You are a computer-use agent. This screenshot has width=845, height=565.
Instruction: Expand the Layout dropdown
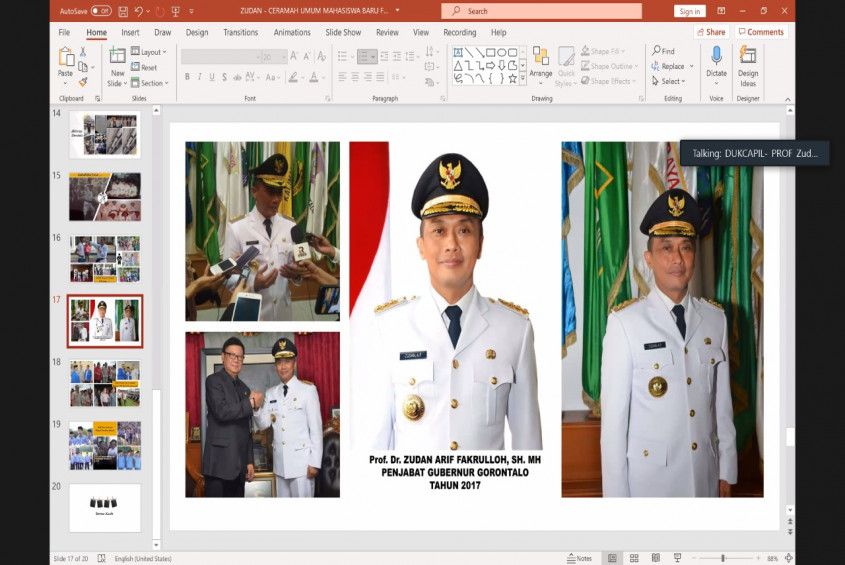click(x=150, y=52)
